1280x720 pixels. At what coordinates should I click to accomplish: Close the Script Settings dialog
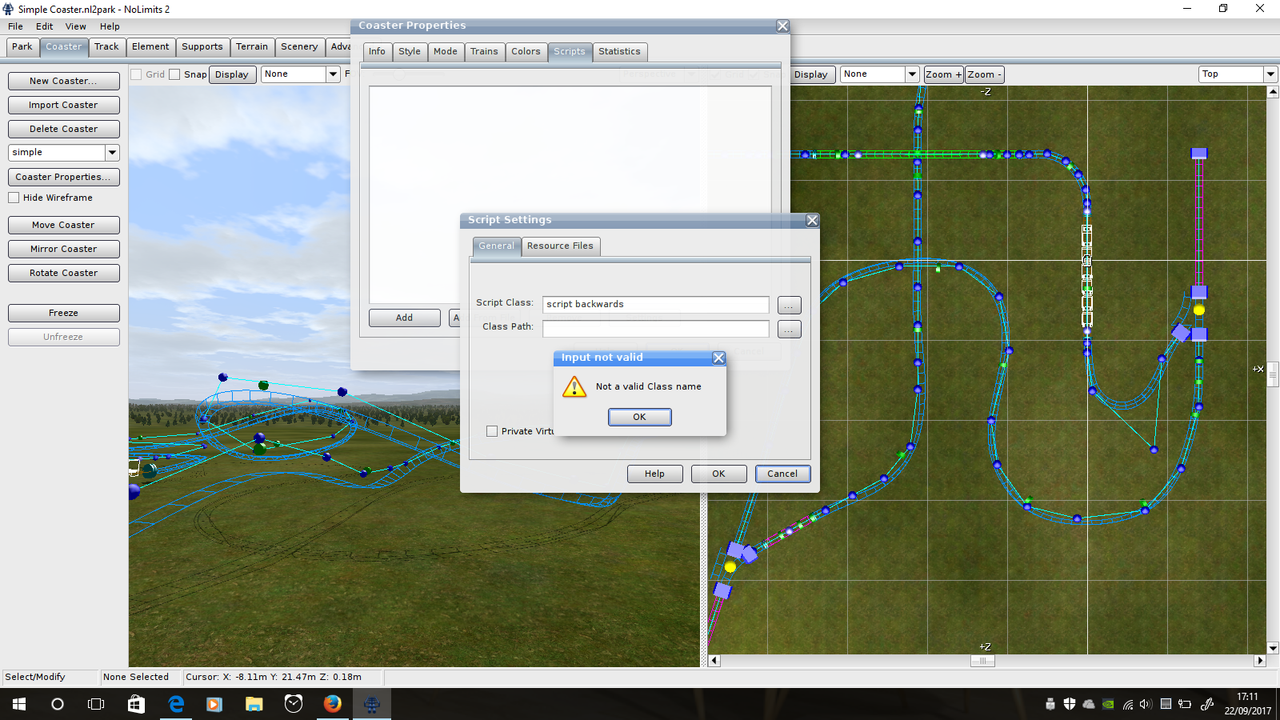(x=812, y=220)
